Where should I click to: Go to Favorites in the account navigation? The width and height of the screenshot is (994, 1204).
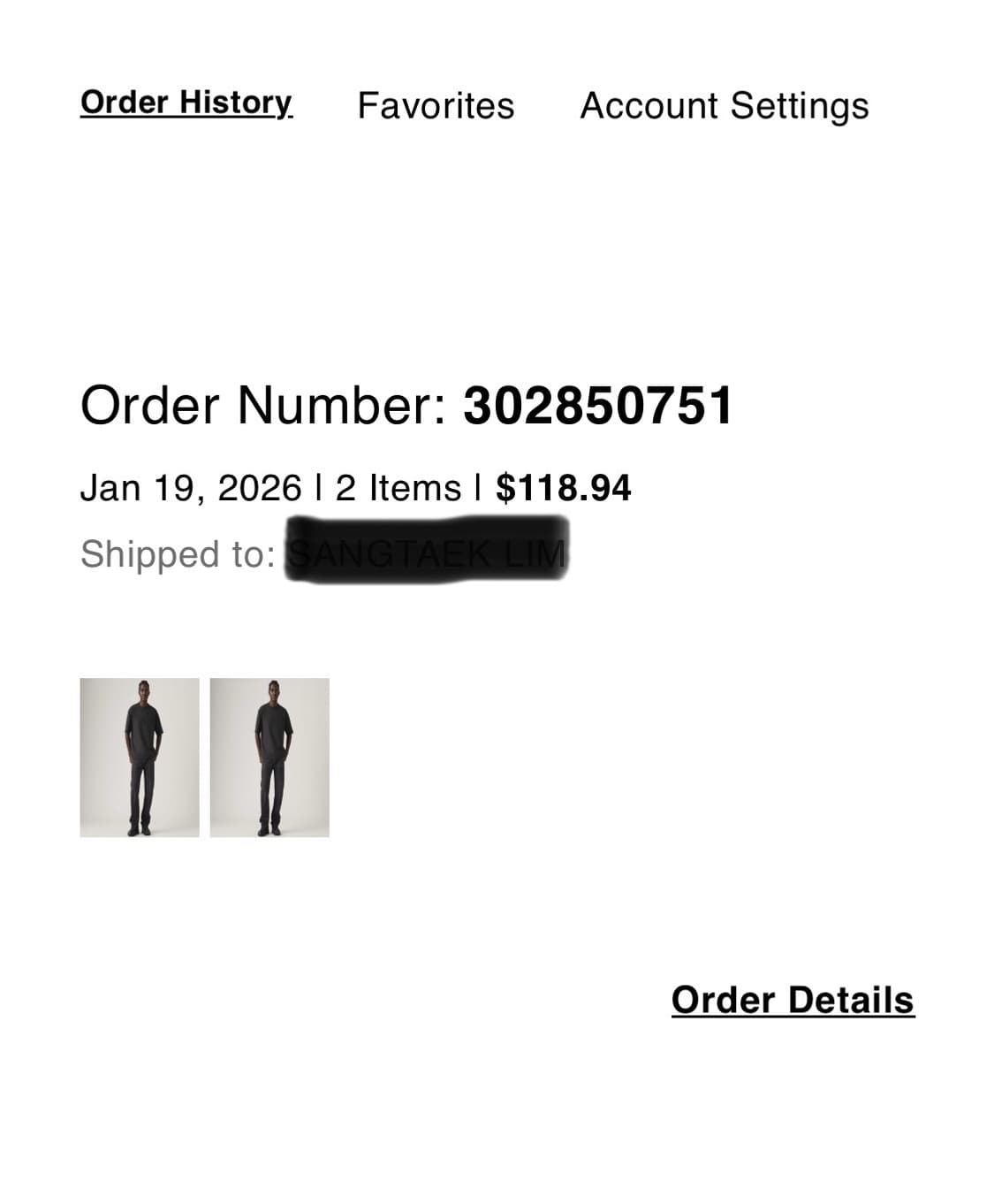pos(436,105)
